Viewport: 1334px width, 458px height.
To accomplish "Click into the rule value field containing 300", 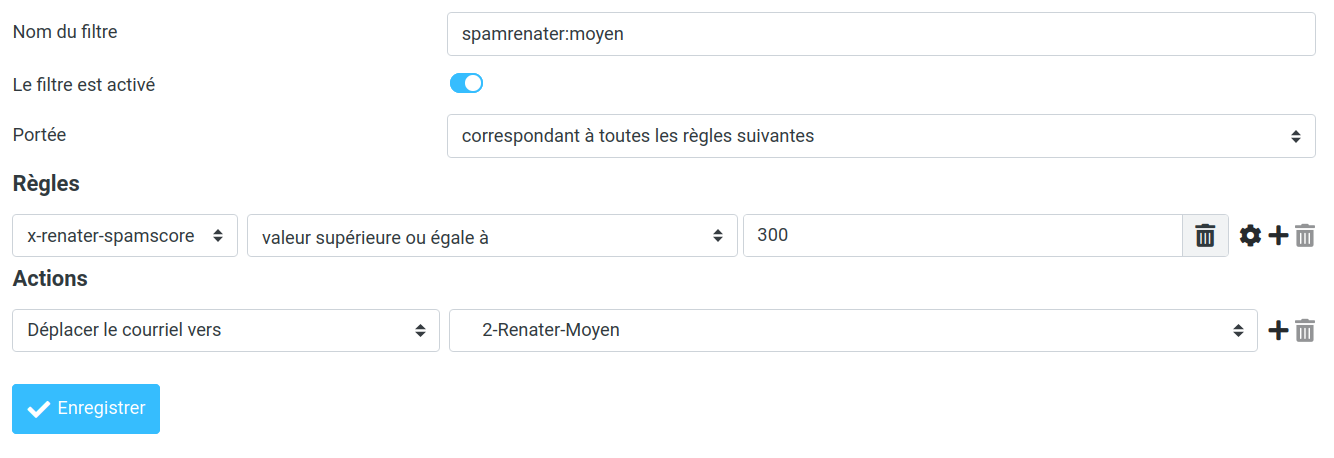I will pos(962,236).
